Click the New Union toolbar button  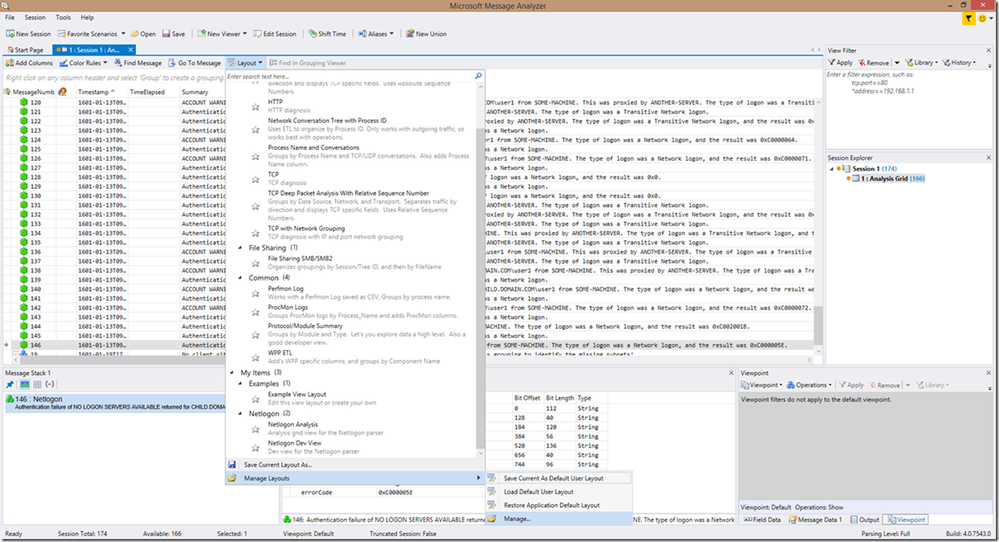tap(426, 34)
